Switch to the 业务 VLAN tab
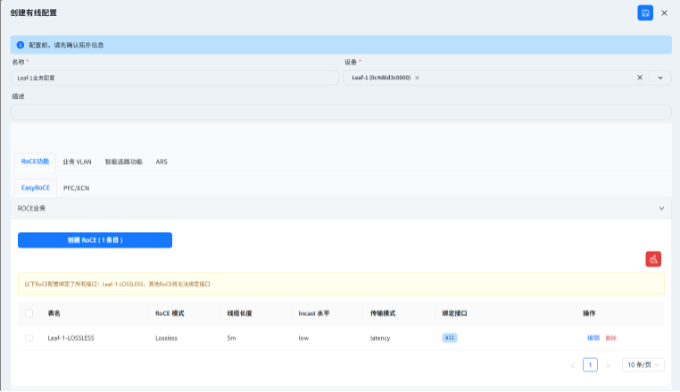Screen dimensions: 680x392 tap(77, 162)
